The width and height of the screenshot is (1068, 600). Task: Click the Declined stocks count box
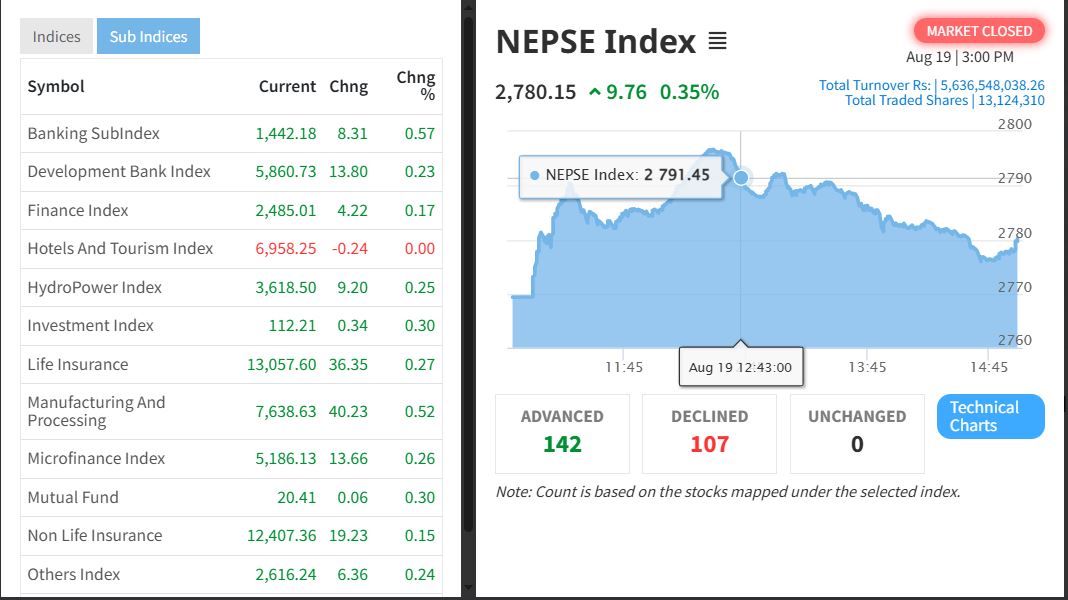(709, 433)
